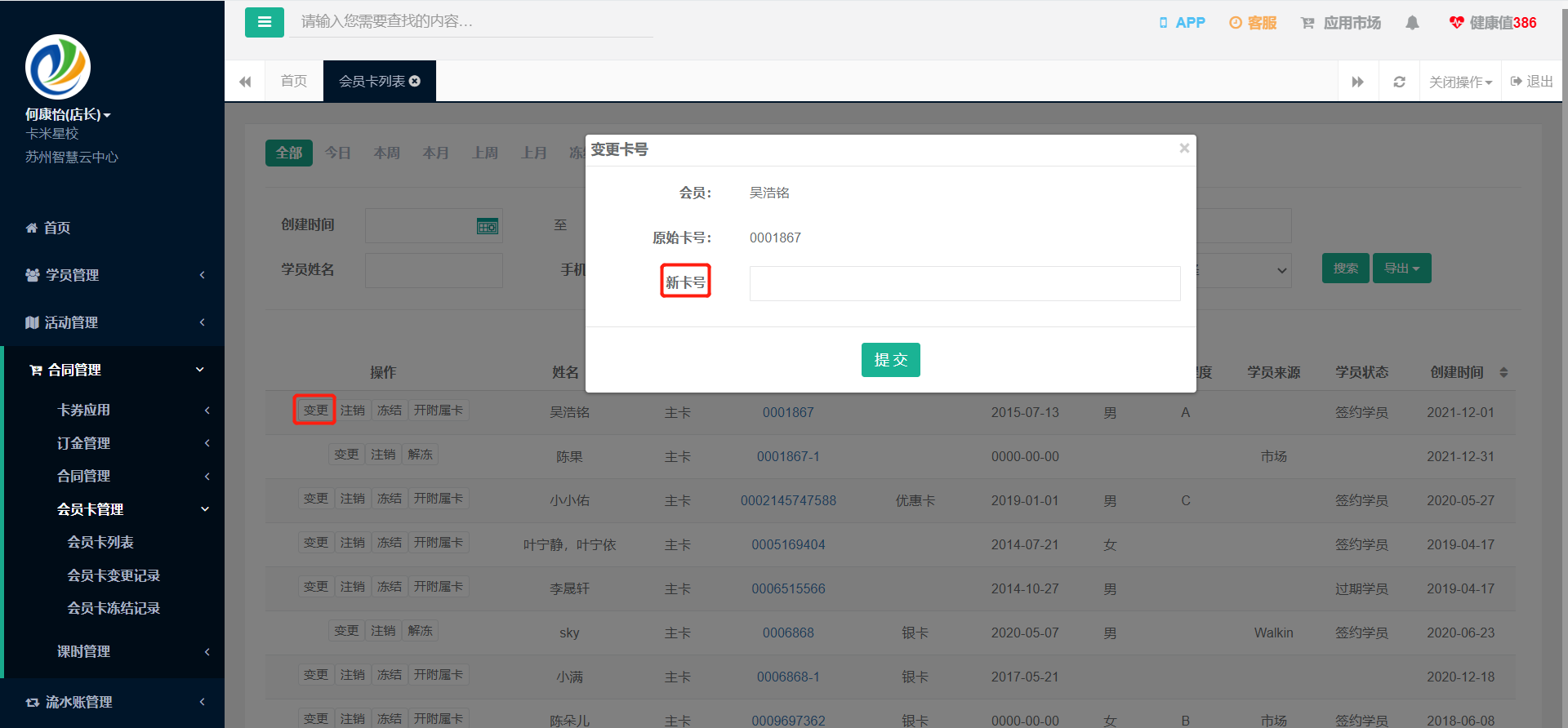
Task: Toggle the green hamburger menu button
Action: (x=264, y=22)
